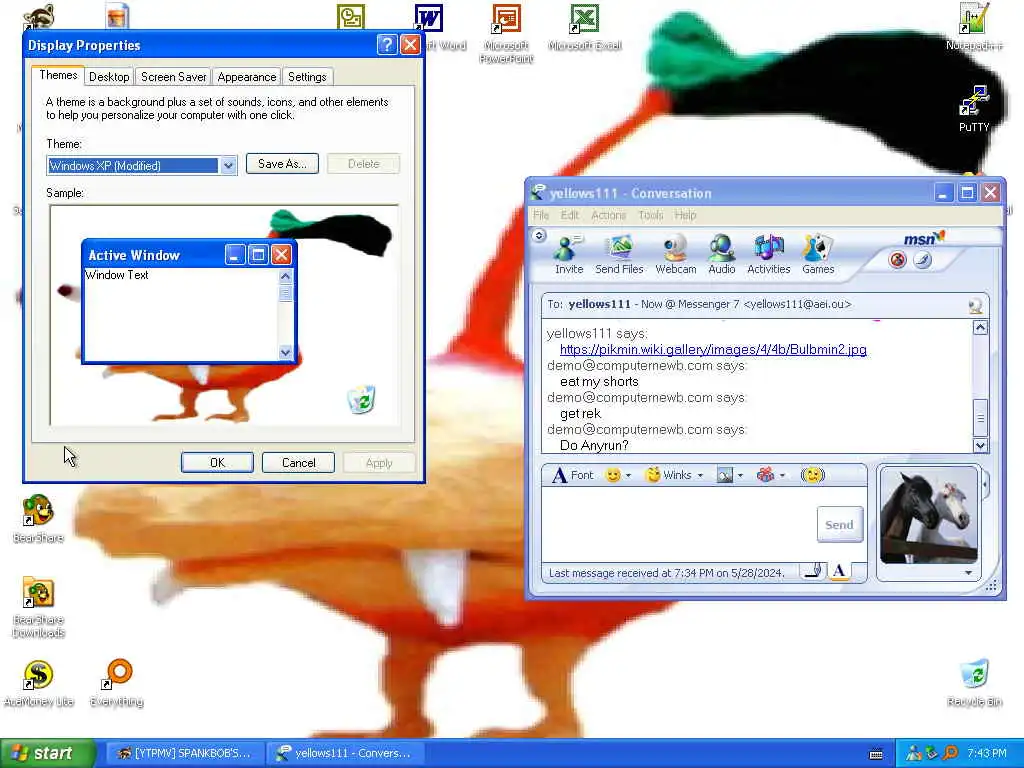Click the blue brush icon beside block
Image resolution: width=1024 pixels, height=768 pixels.
coord(922,260)
